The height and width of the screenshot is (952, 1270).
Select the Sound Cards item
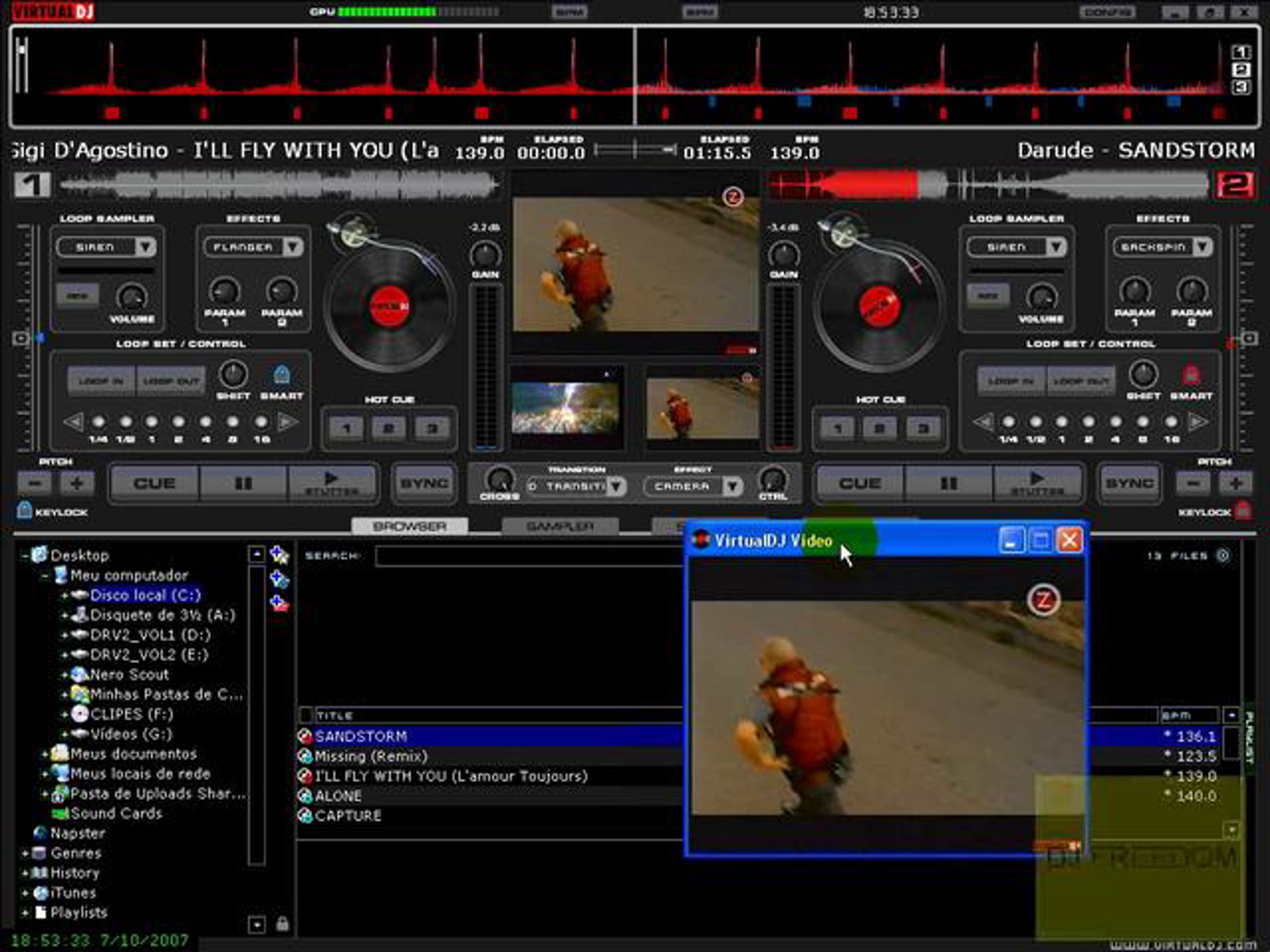pyautogui.click(x=116, y=813)
